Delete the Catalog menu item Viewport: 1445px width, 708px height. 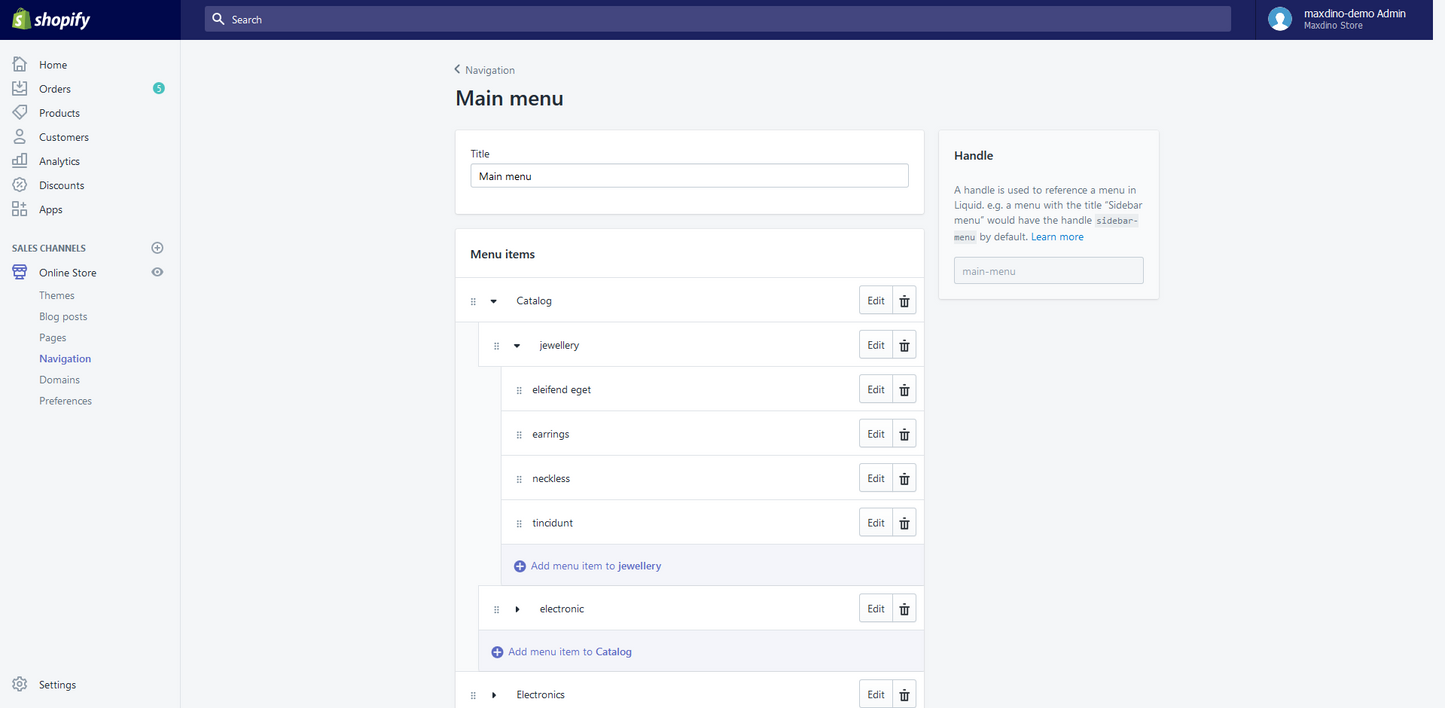pyautogui.click(x=903, y=300)
